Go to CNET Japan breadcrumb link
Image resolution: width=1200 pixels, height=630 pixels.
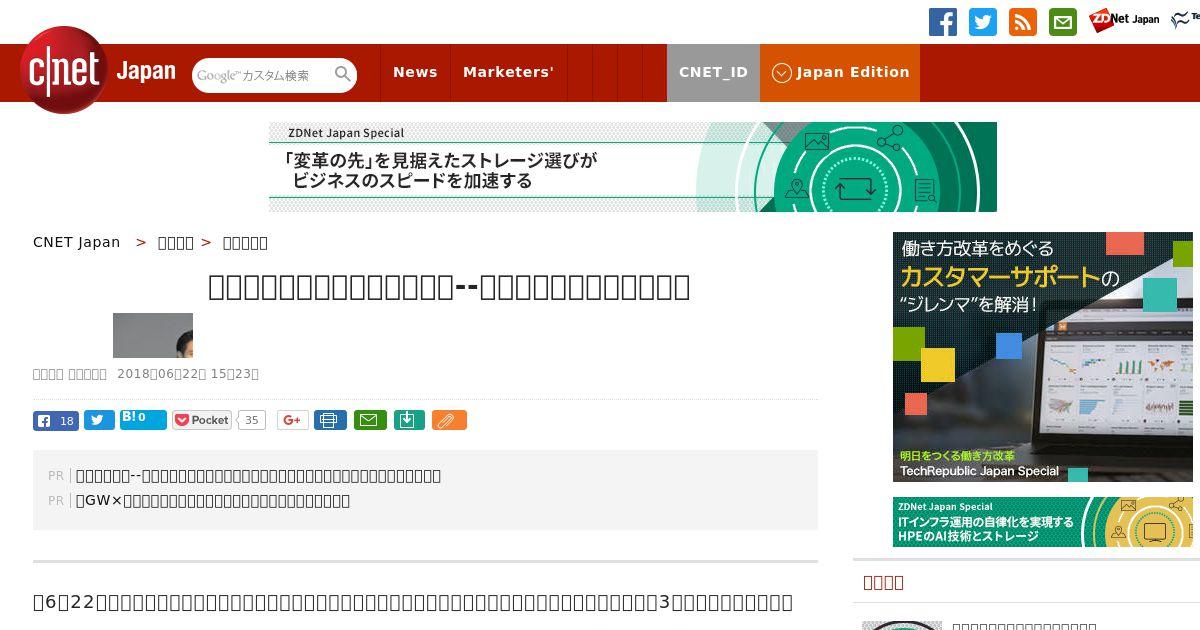[77, 242]
